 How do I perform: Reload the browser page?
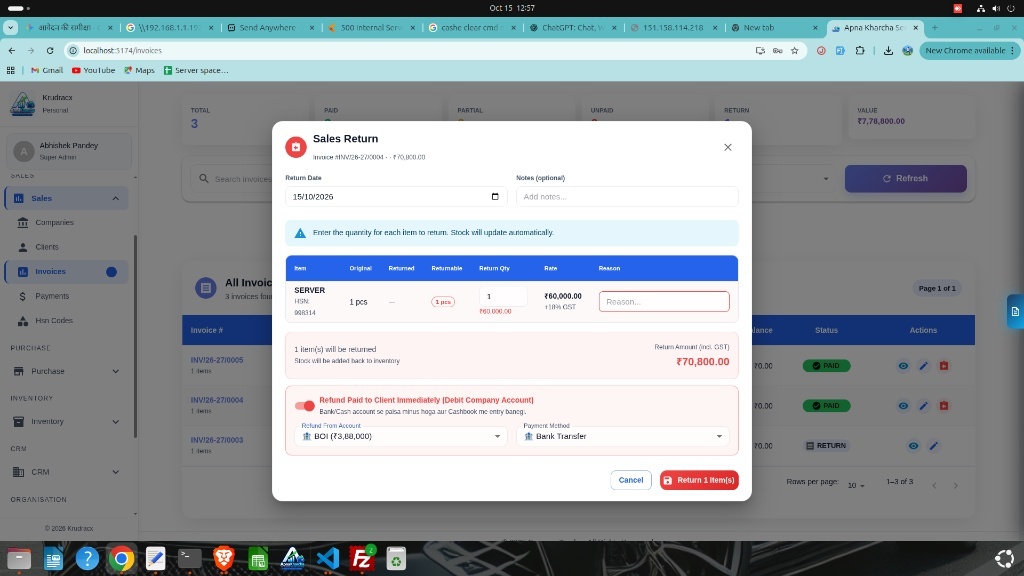(50, 50)
